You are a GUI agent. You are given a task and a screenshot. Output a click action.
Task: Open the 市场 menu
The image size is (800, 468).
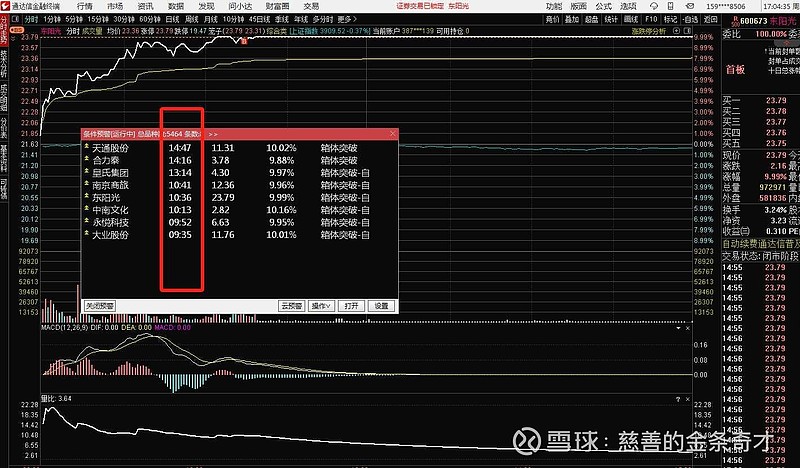click(115, 6)
